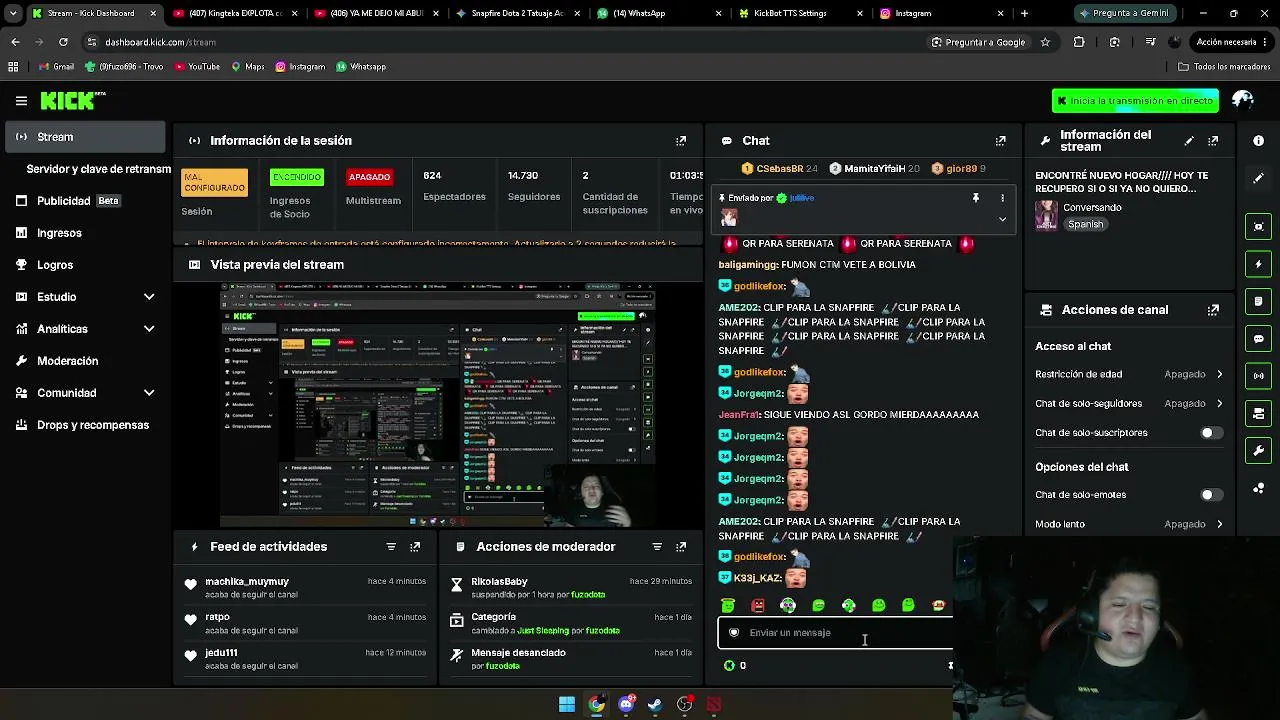Toggle wrench stream-info widget in right rail
Viewport: 1280px width, 720px height.
pyautogui.click(x=1259, y=451)
